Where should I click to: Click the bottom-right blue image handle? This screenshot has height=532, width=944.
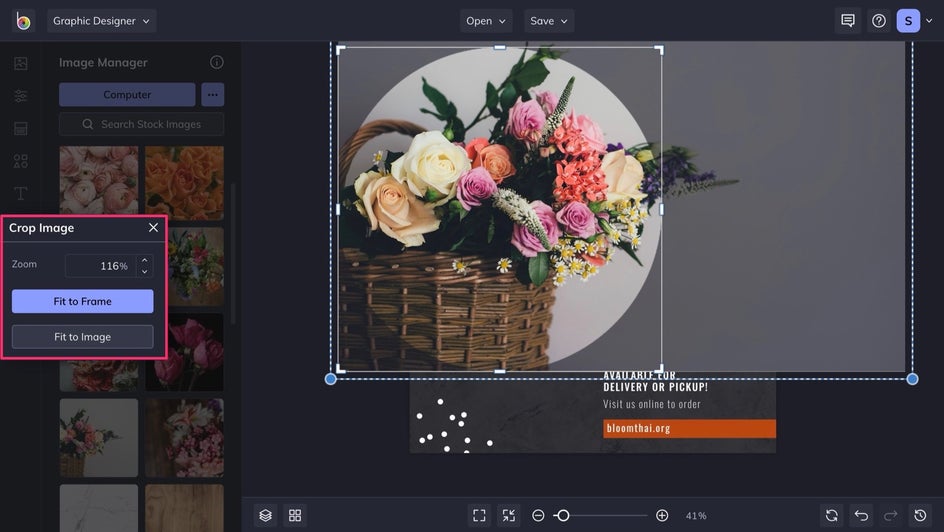click(913, 379)
